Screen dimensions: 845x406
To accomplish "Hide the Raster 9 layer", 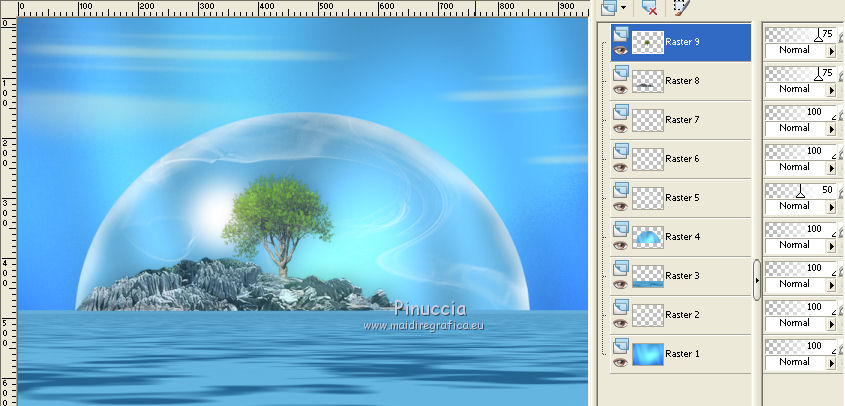I will tap(621, 50).
